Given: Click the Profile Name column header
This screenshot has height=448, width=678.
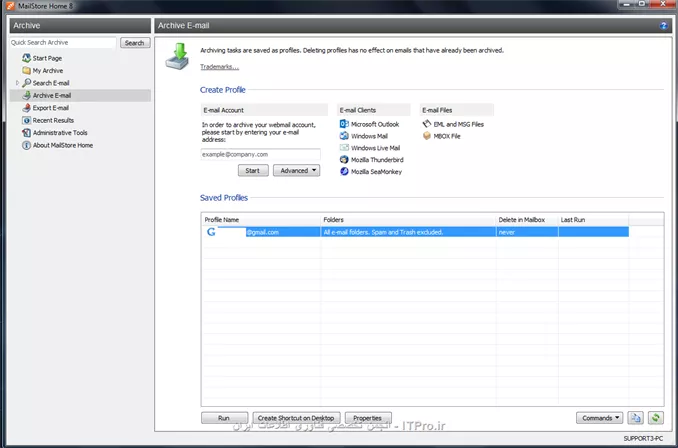Looking at the screenshot, I should pos(262,220).
